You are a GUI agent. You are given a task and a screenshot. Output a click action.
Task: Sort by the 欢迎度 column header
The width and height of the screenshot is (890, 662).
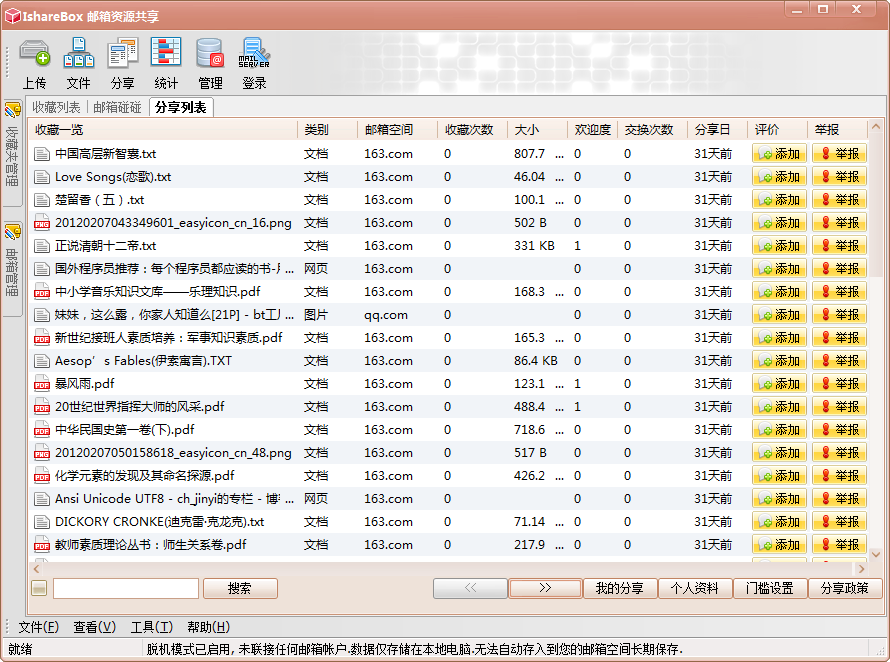593,129
